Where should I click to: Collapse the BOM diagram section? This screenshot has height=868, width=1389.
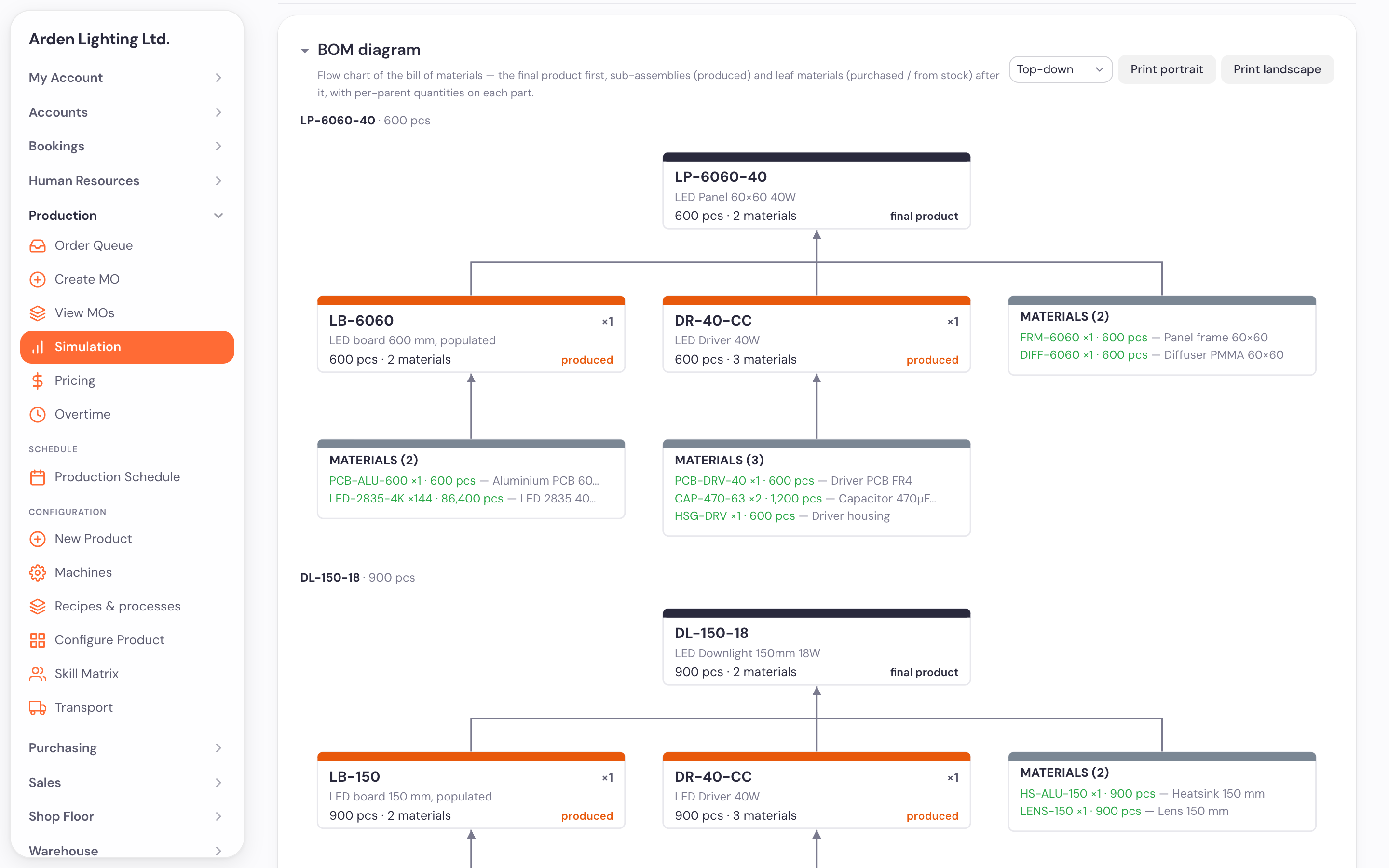point(305,51)
